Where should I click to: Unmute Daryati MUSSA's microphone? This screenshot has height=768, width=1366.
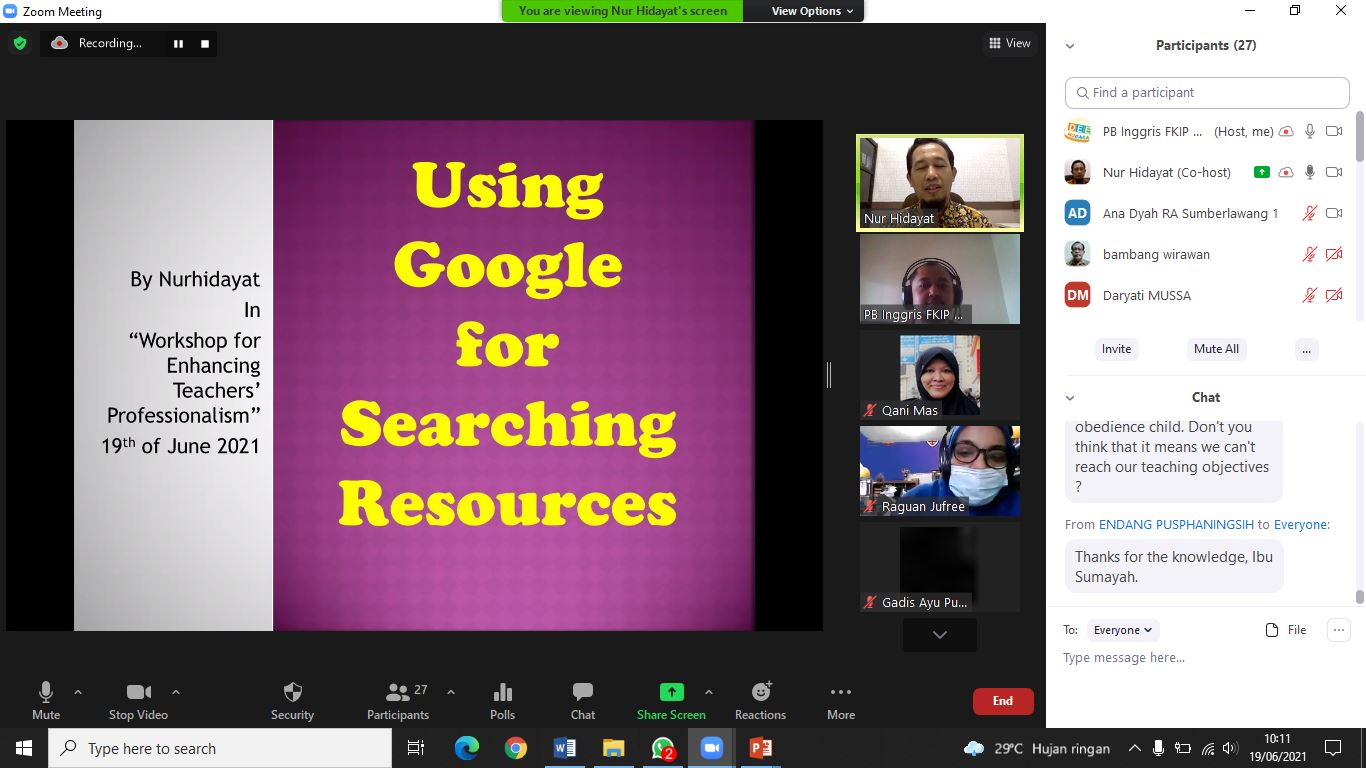[1310, 295]
